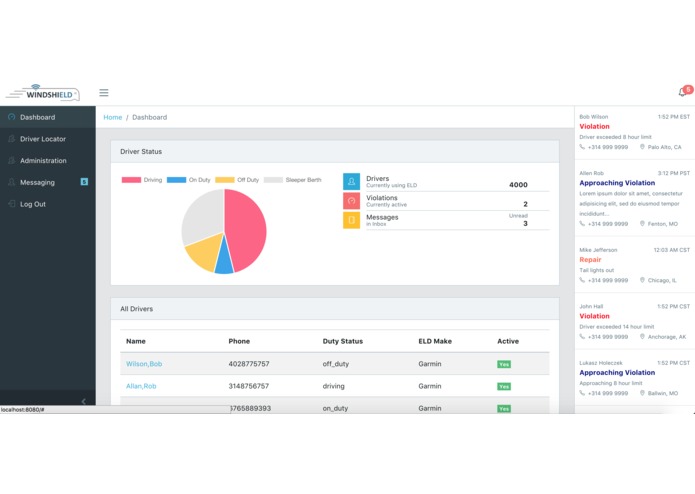Toggle On Duty legend color swatch

(x=176, y=180)
